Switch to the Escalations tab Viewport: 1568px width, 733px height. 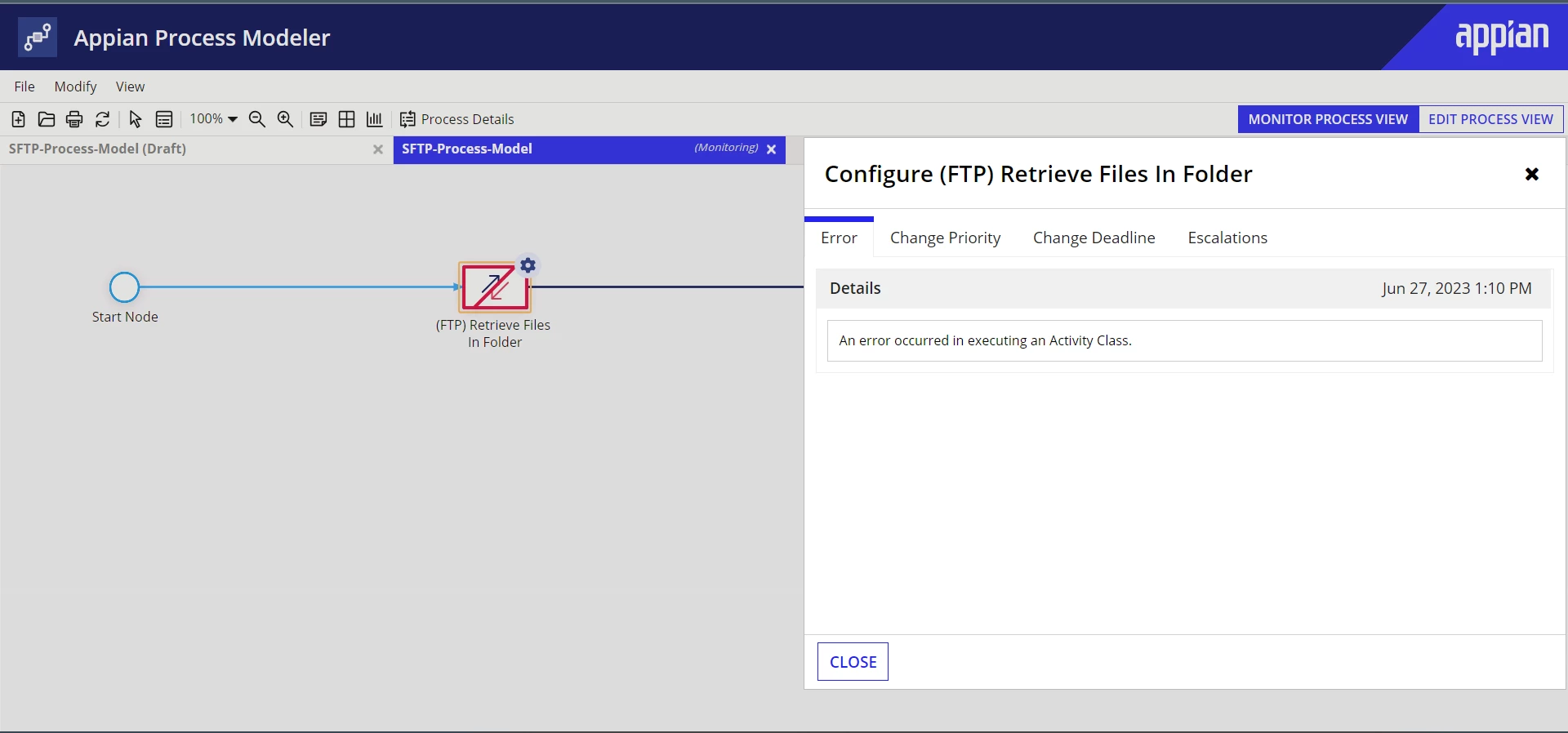1227,238
